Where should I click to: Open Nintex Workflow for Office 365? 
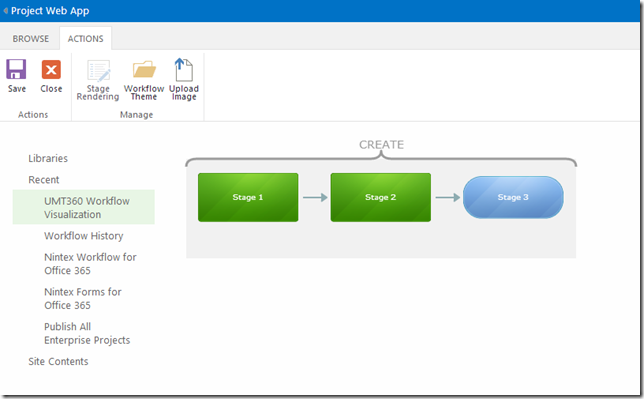pyautogui.click(x=90, y=263)
